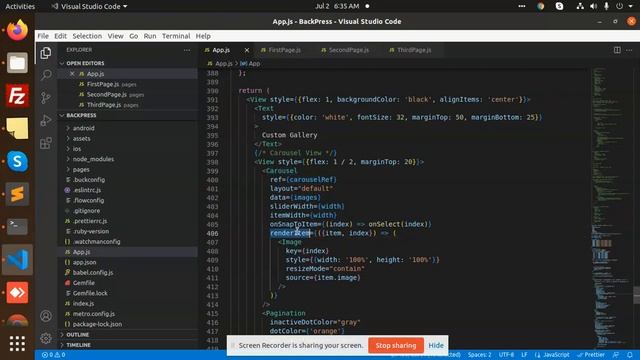The height and width of the screenshot is (360, 640).
Task: Launch Firefox from the Ubuntu dock
Action: coord(17,30)
